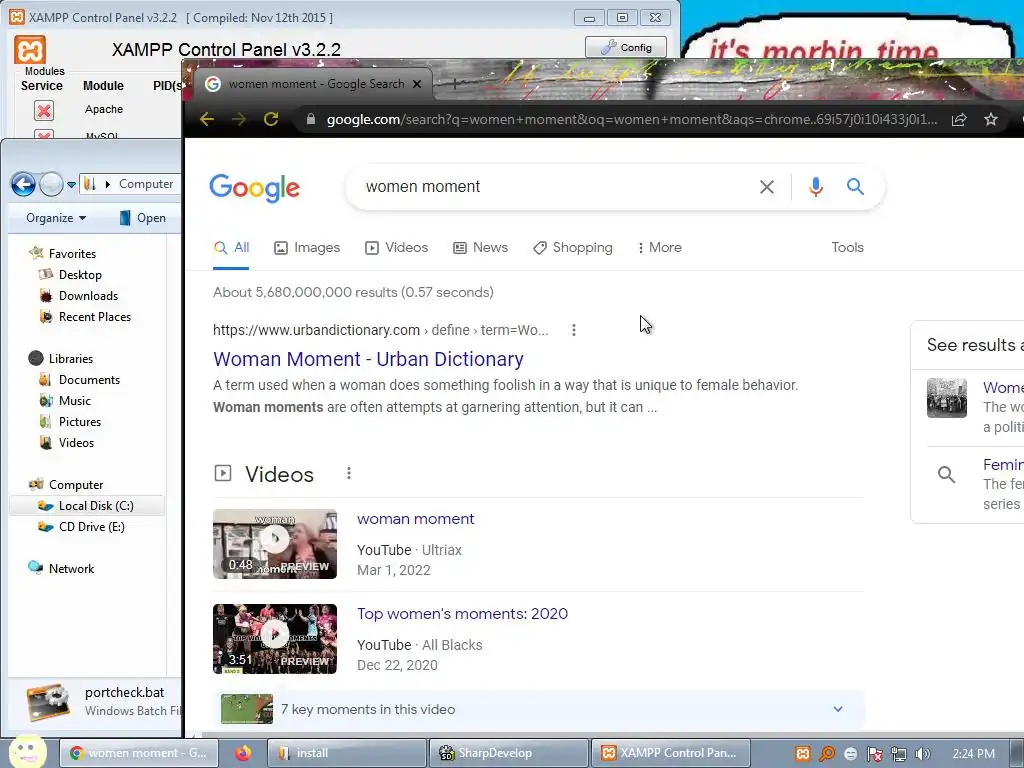Open XAMPP Config button

[626, 47]
